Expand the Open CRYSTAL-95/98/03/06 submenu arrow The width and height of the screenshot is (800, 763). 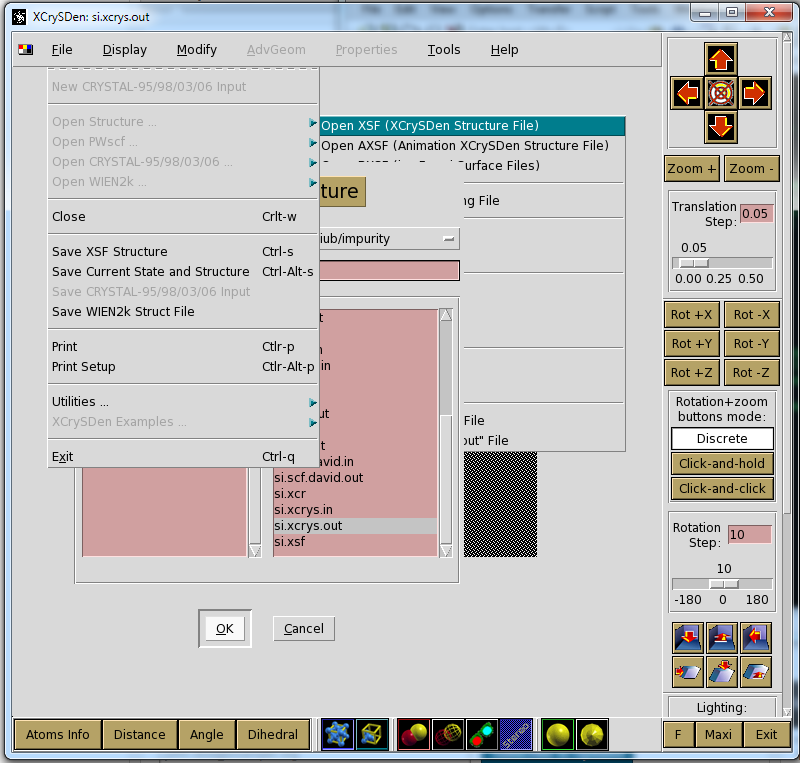tap(312, 162)
